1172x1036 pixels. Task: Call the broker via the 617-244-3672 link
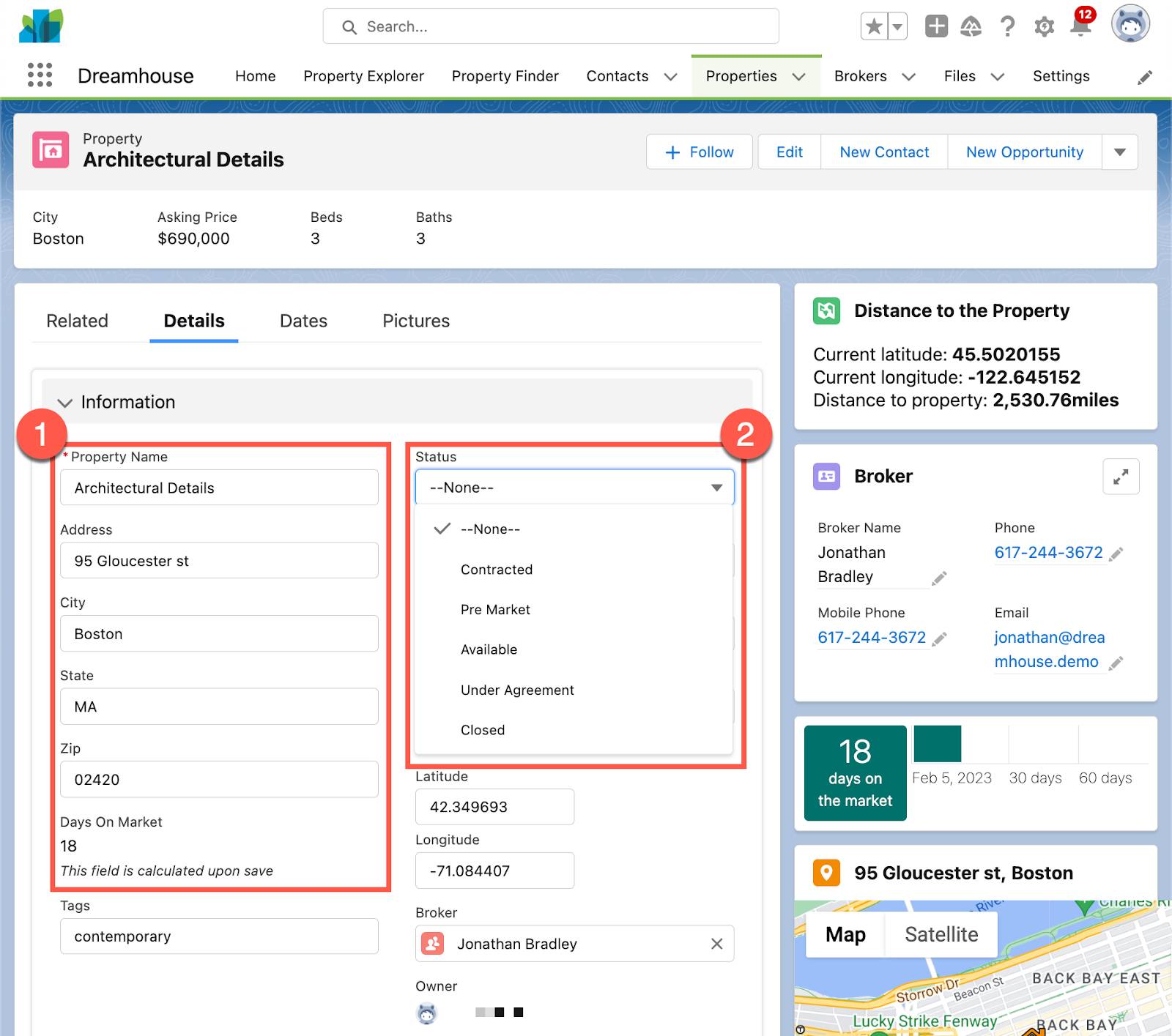1049,553
